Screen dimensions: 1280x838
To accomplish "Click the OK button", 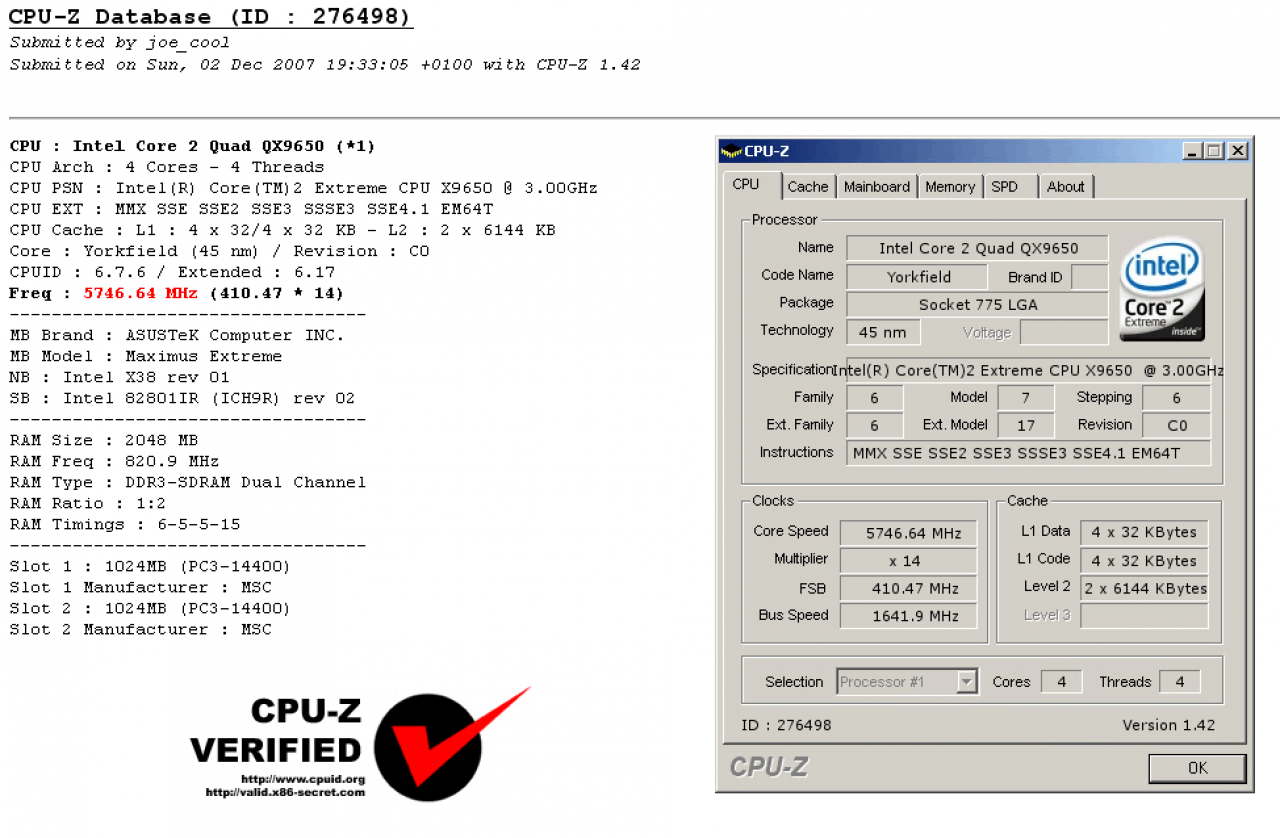I will [1197, 768].
